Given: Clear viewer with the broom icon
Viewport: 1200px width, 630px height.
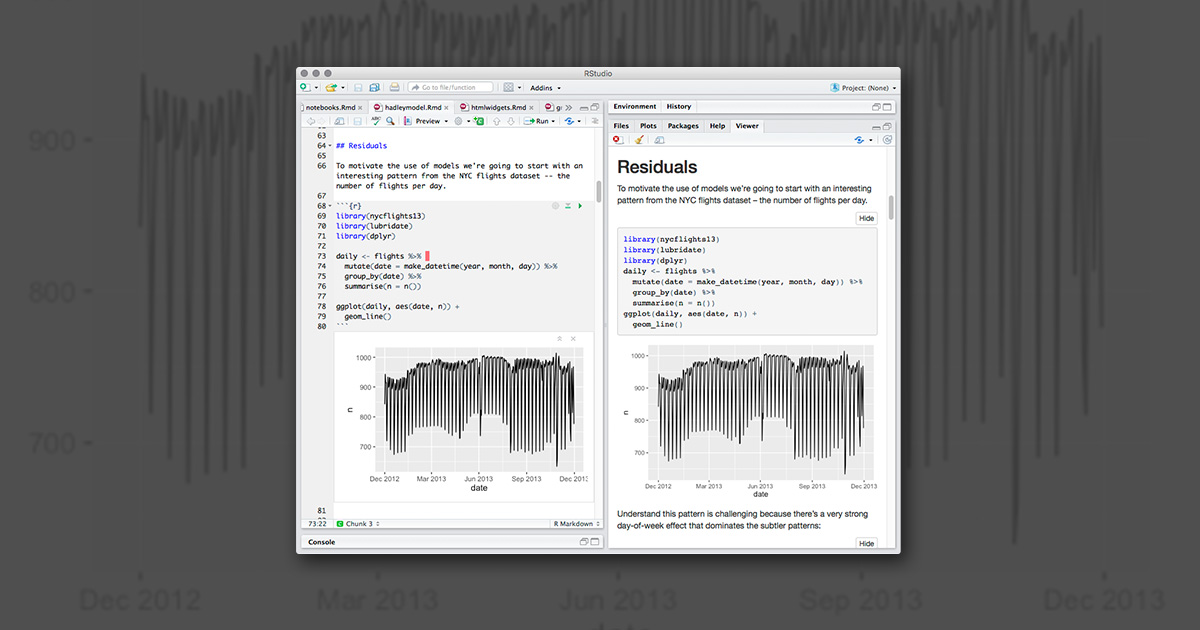Looking at the screenshot, I should 639,140.
